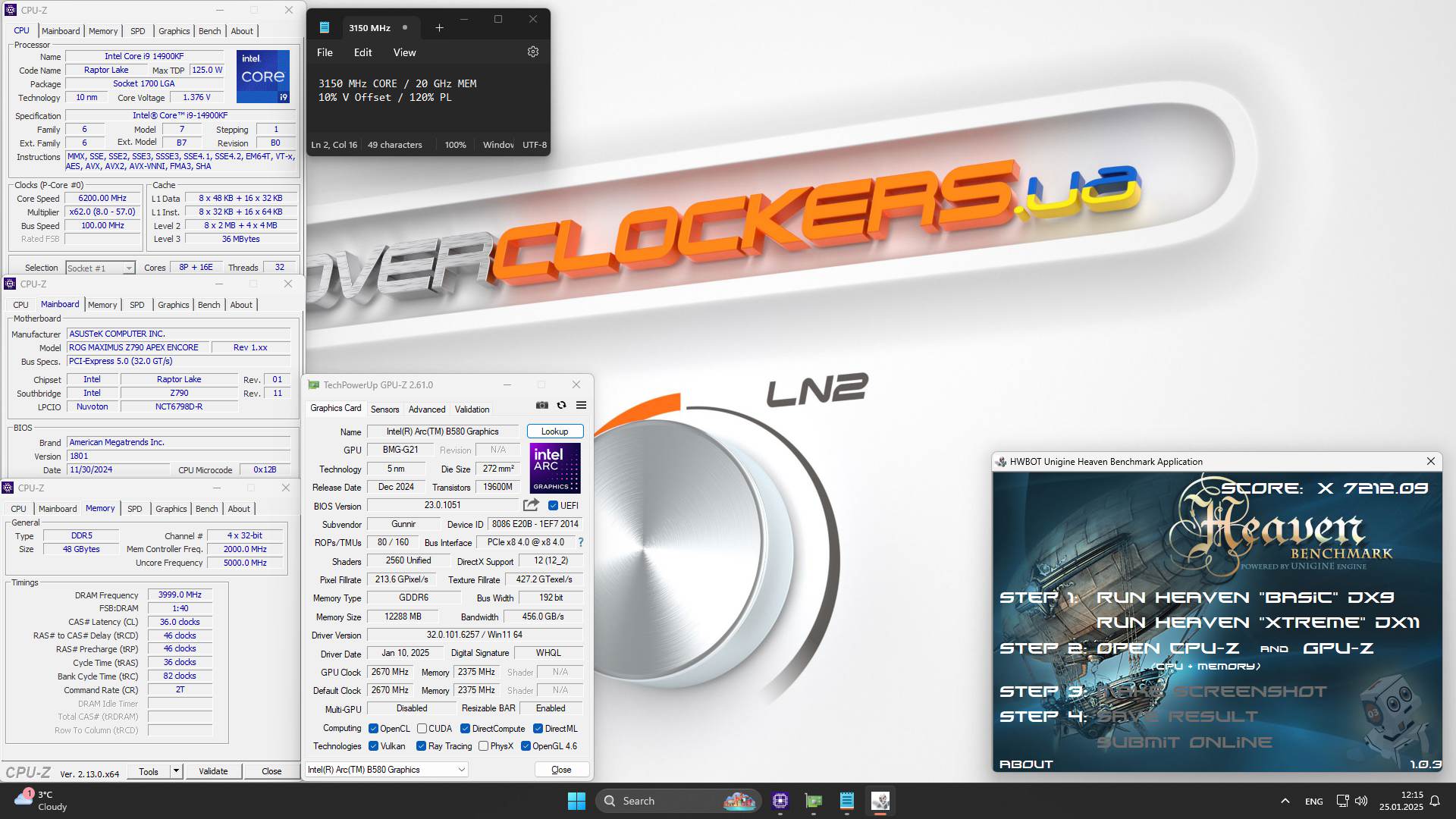The height and width of the screenshot is (819, 1456).
Task: Take GPU-Z screenshot with camera icon
Action: pos(541,405)
